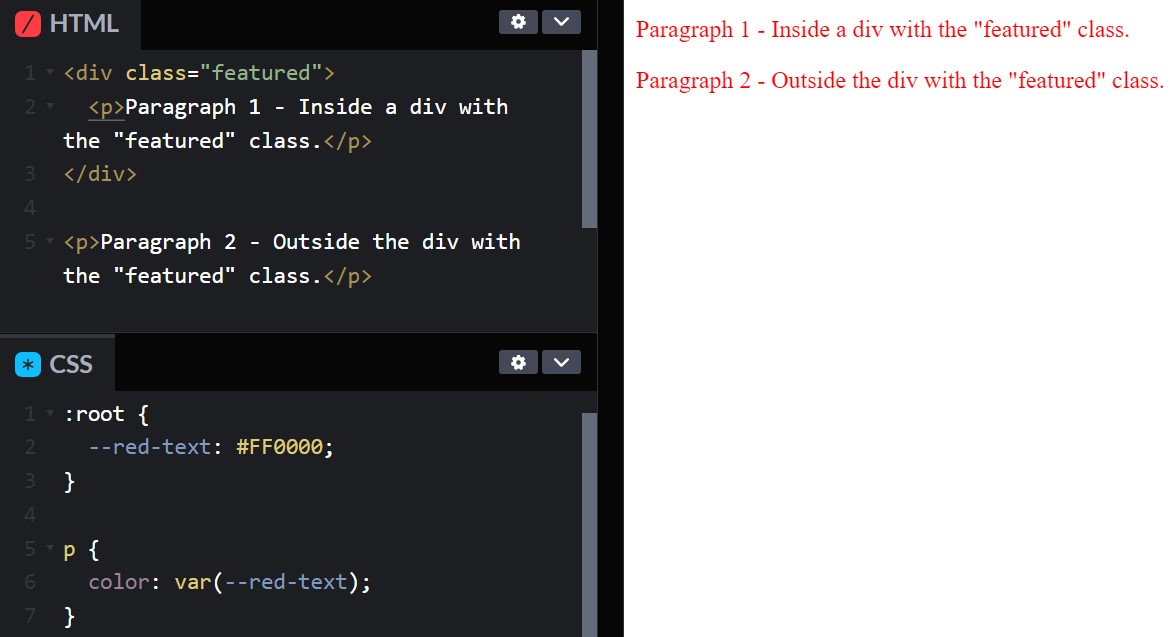
Task: Click rendered Paragraph 1 in preview
Action: tap(882, 30)
